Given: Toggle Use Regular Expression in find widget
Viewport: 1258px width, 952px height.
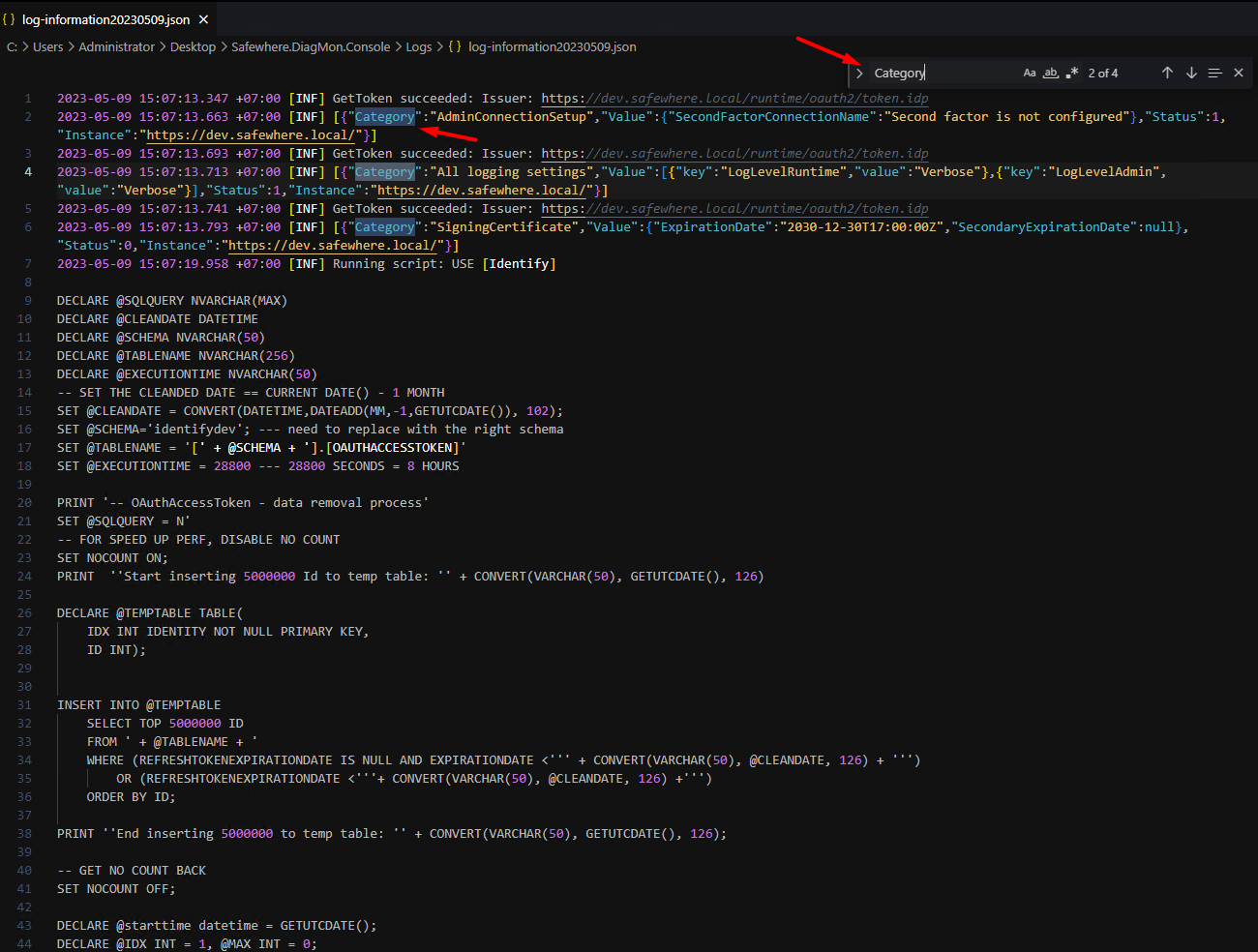Looking at the screenshot, I should tap(1072, 73).
